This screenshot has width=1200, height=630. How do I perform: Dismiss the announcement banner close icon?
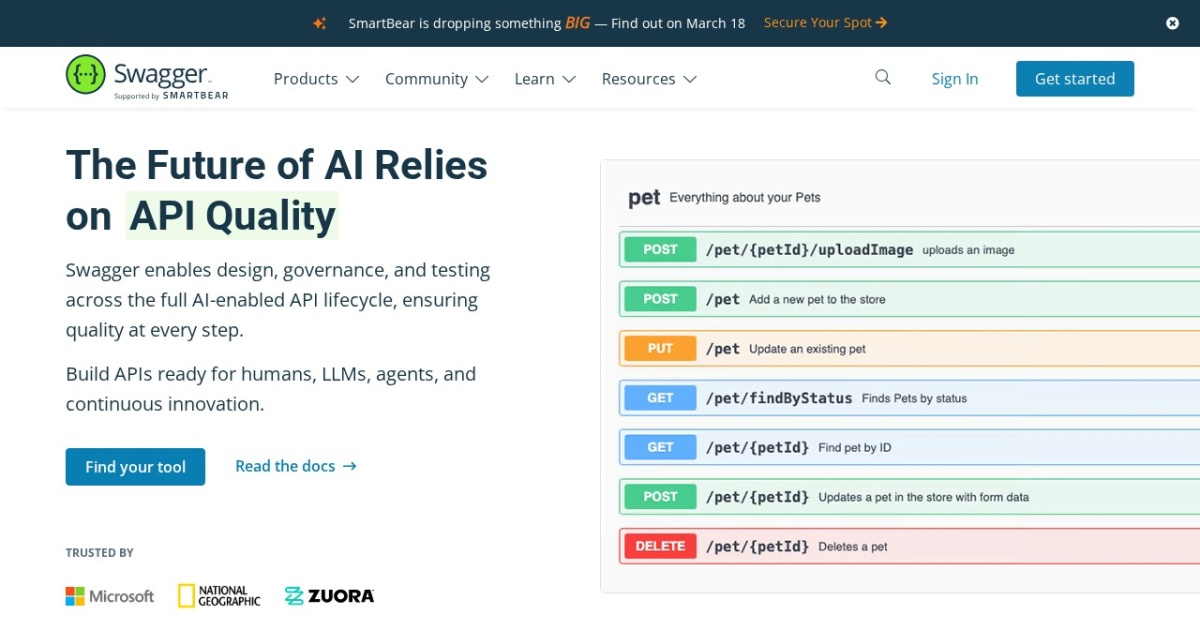pos(1172,23)
